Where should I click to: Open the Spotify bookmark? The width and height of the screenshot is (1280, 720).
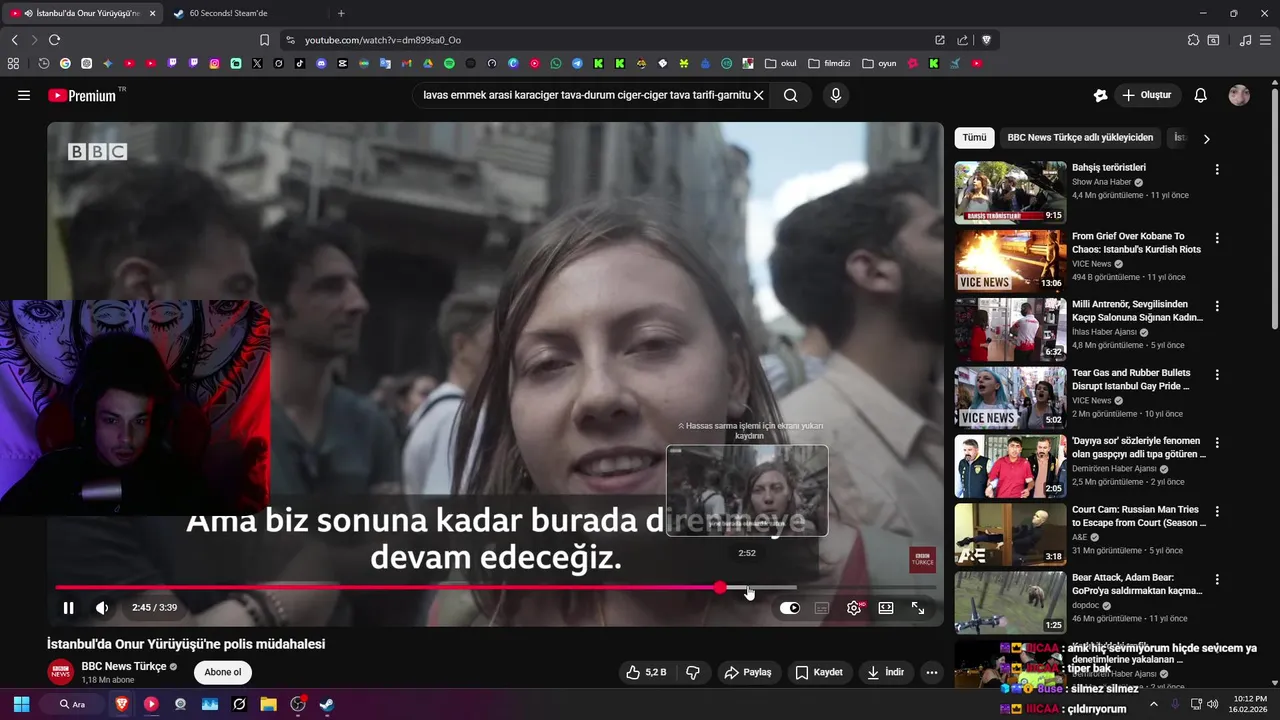(x=449, y=63)
